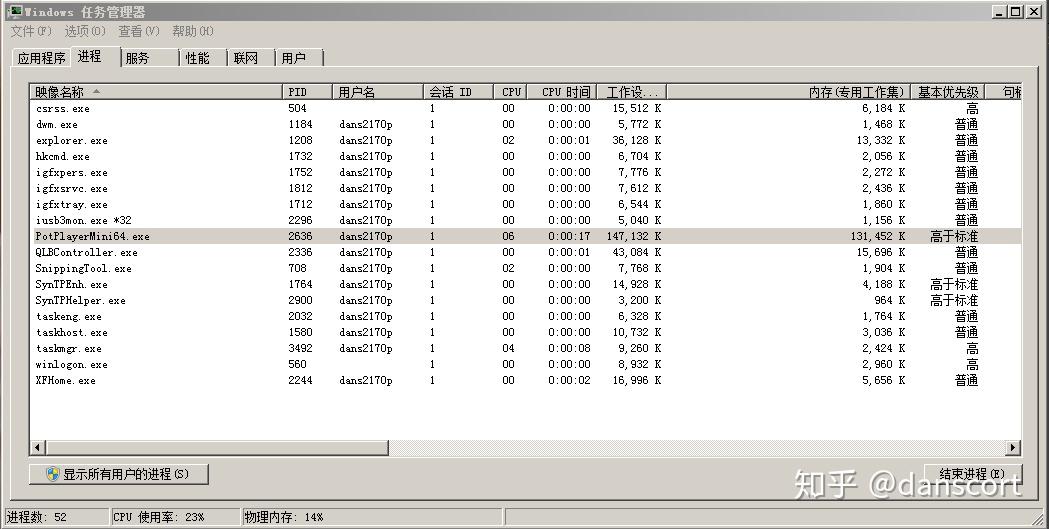Click the 显示所有用户的进程 button
This screenshot has width=1049, height=529.
[x=119, y=474]
